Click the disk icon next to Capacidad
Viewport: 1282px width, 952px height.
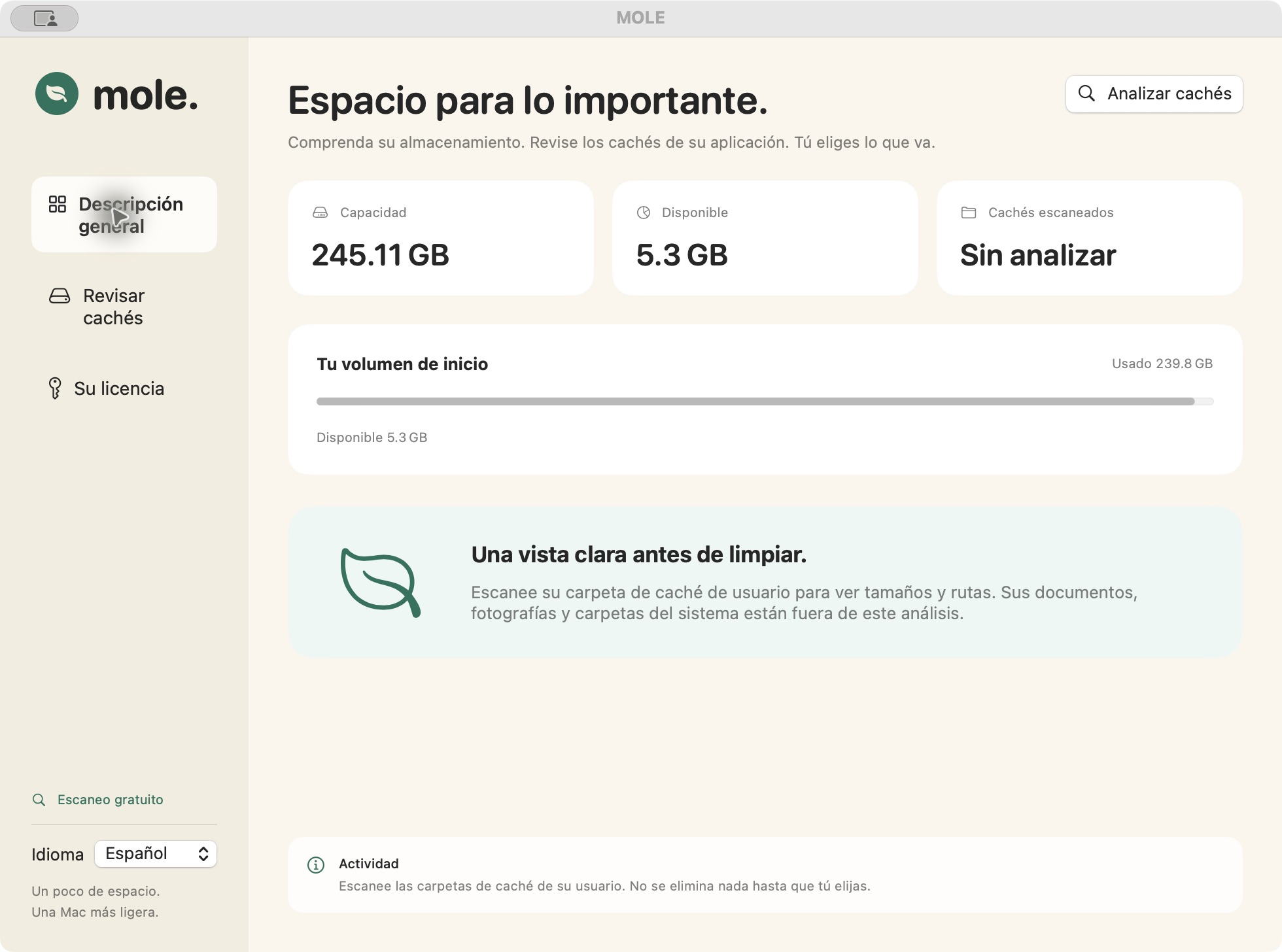pos(320,212)
